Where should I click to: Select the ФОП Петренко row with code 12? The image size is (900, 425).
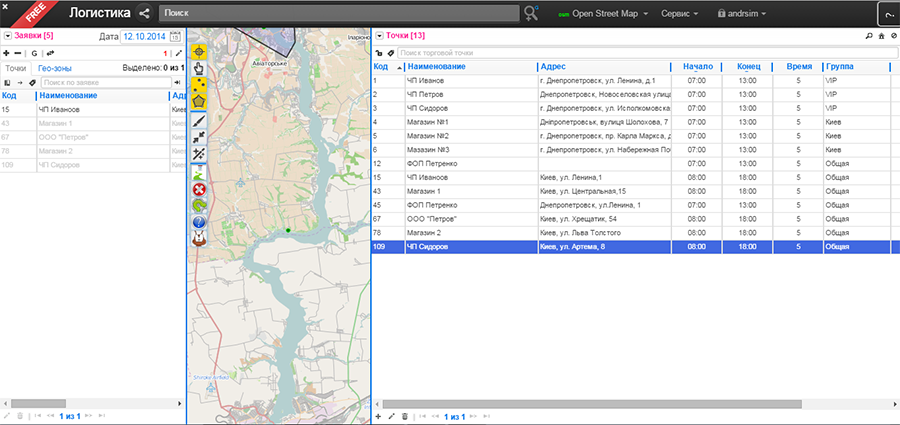pos(635,164)
